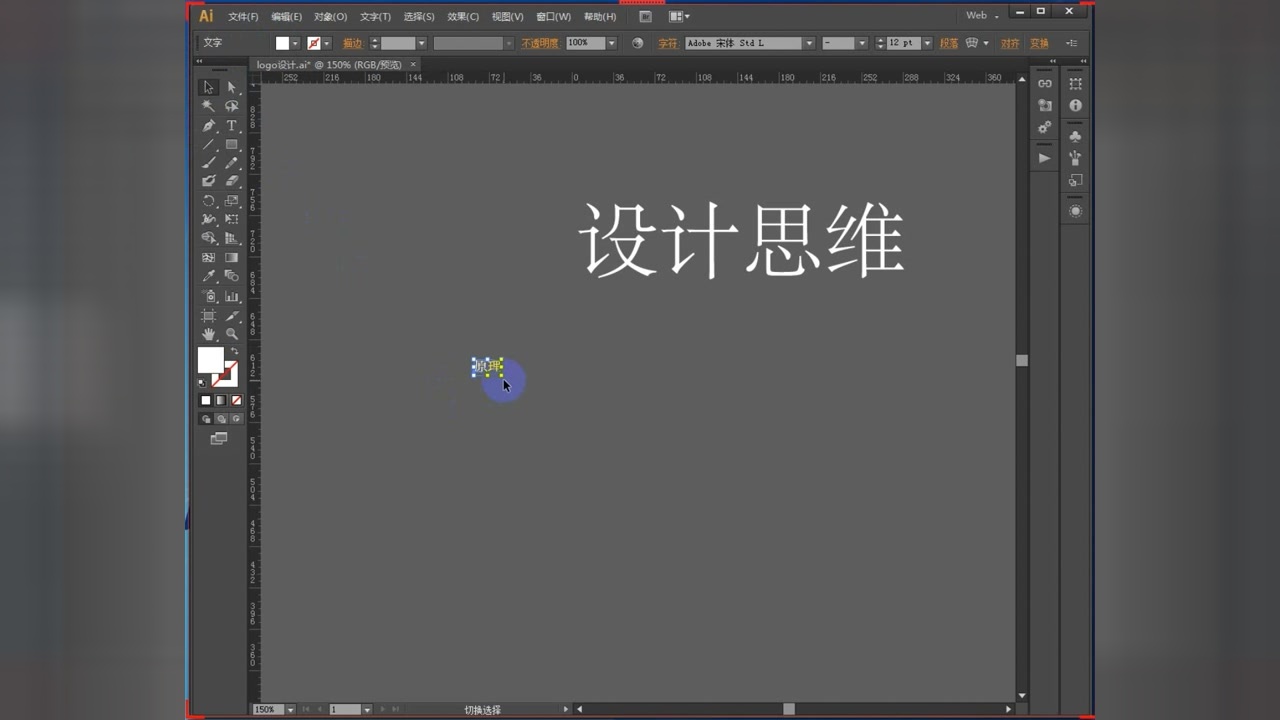Select the Eyedropper tool
1280x720 pixels.
pos(209,276)
